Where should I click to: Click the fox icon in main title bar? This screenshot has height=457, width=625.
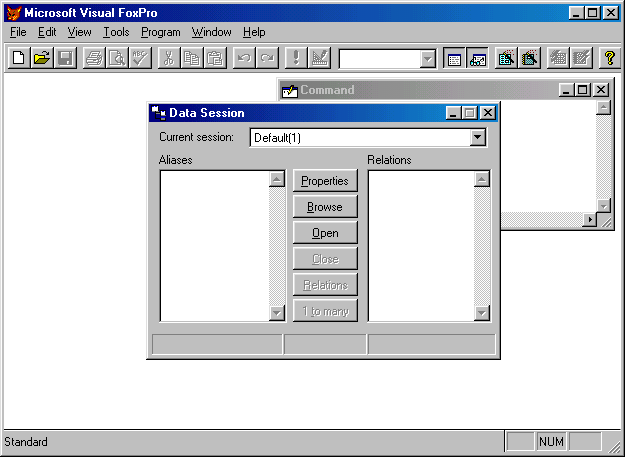point(13,13)
